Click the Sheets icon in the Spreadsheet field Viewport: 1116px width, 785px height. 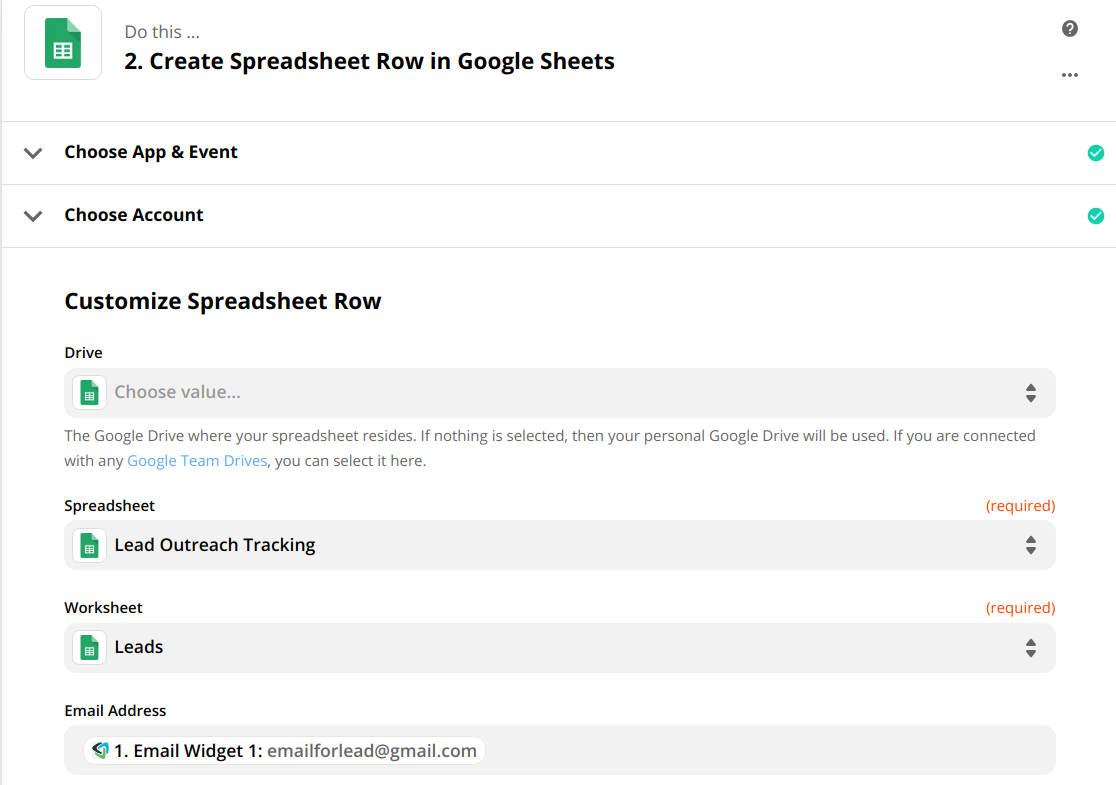tap(89, 545)
